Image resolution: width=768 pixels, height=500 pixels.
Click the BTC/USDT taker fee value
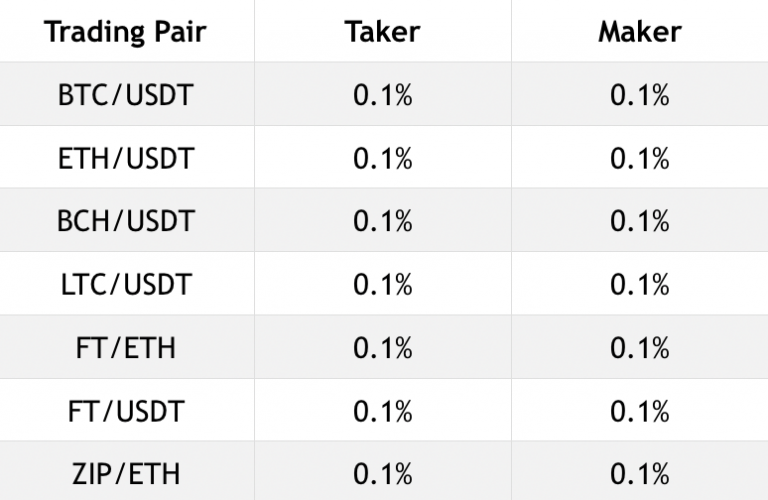pyautogui.click(x=383, y=95)
